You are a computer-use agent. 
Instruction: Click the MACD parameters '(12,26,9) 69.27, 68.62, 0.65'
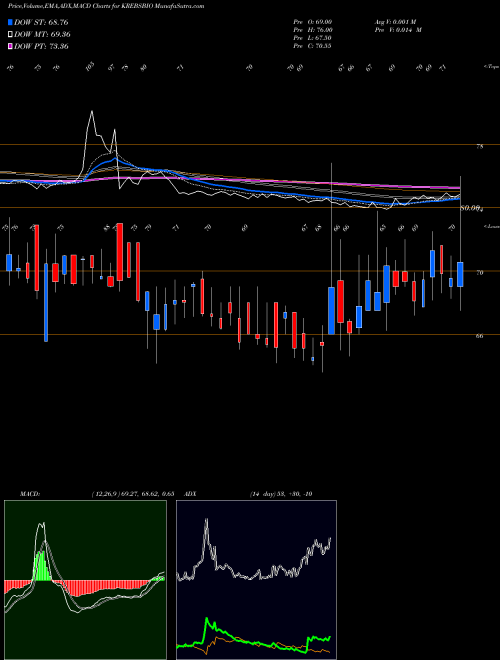click(x=133, y=494)
